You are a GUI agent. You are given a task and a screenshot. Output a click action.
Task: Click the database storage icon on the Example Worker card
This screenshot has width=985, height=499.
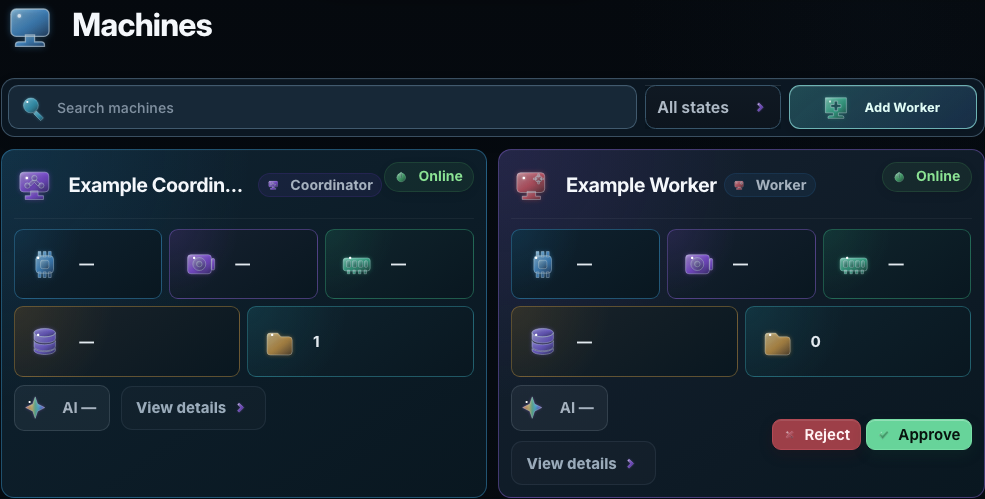click(x=542, y=342)
